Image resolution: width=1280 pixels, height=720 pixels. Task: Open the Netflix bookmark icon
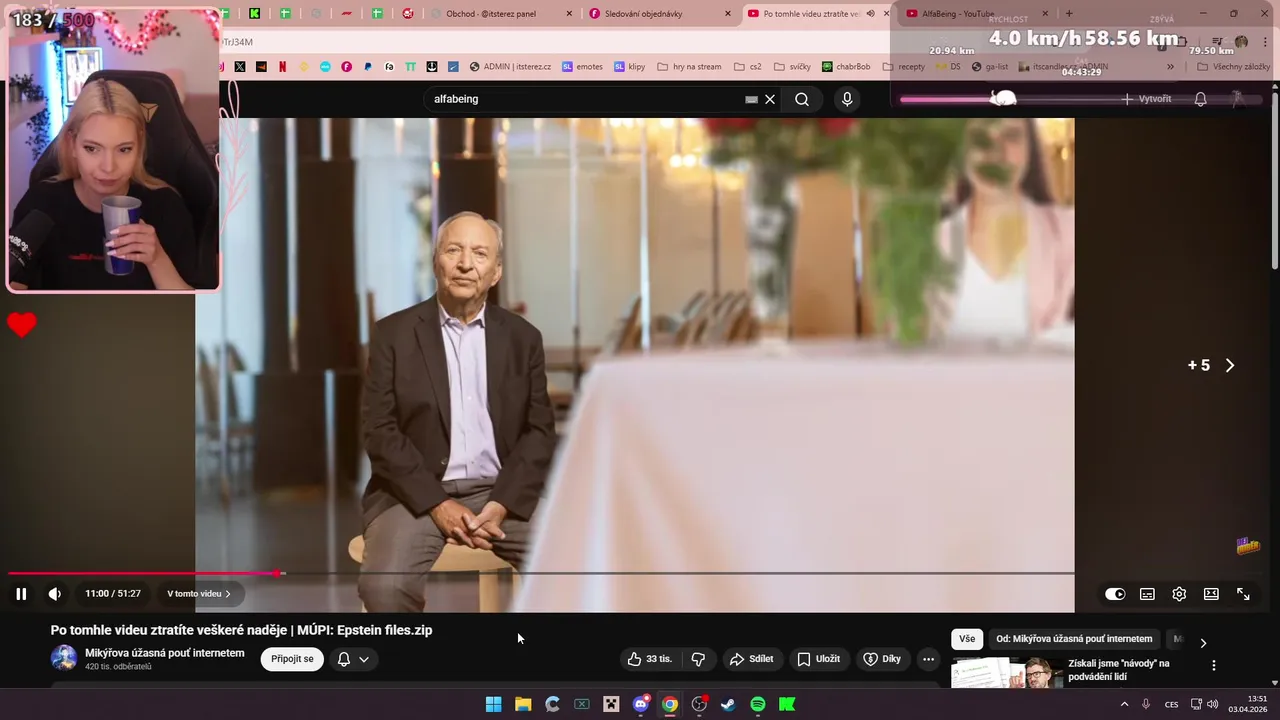(283, 67)
